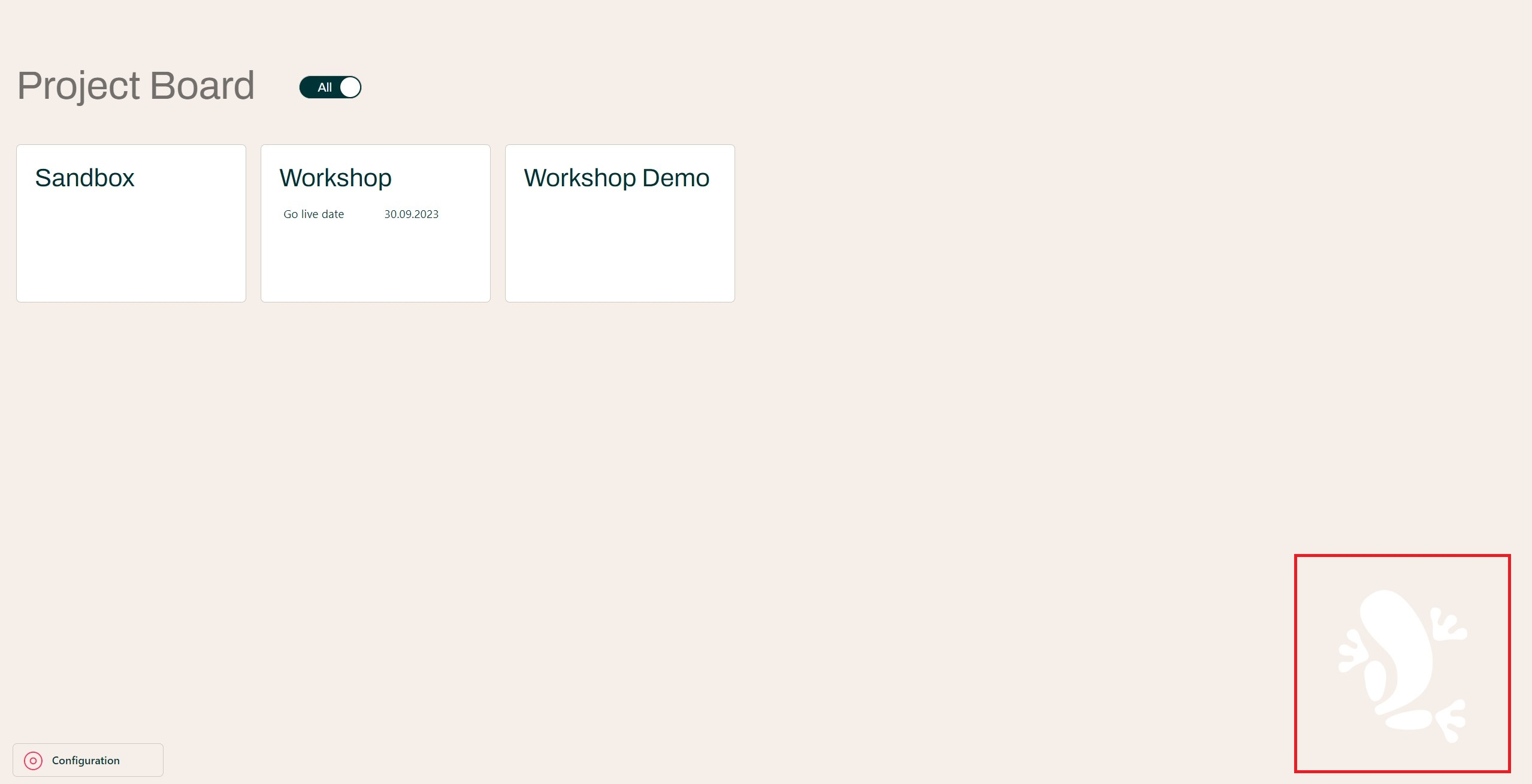1532x784 pixels.
Task: Click the Go live date label
Action: (313, 214)
